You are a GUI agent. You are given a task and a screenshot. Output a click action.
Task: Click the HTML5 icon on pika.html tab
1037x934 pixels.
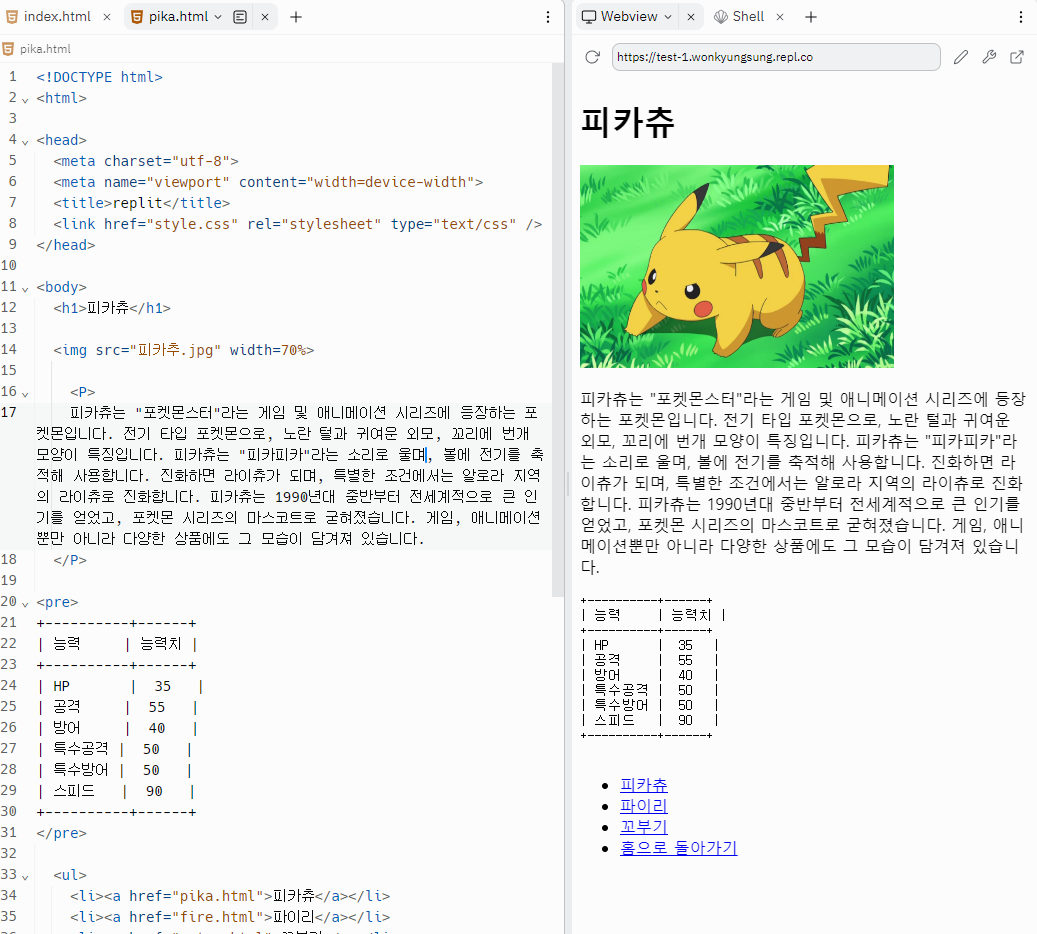[x=137, y=17]
